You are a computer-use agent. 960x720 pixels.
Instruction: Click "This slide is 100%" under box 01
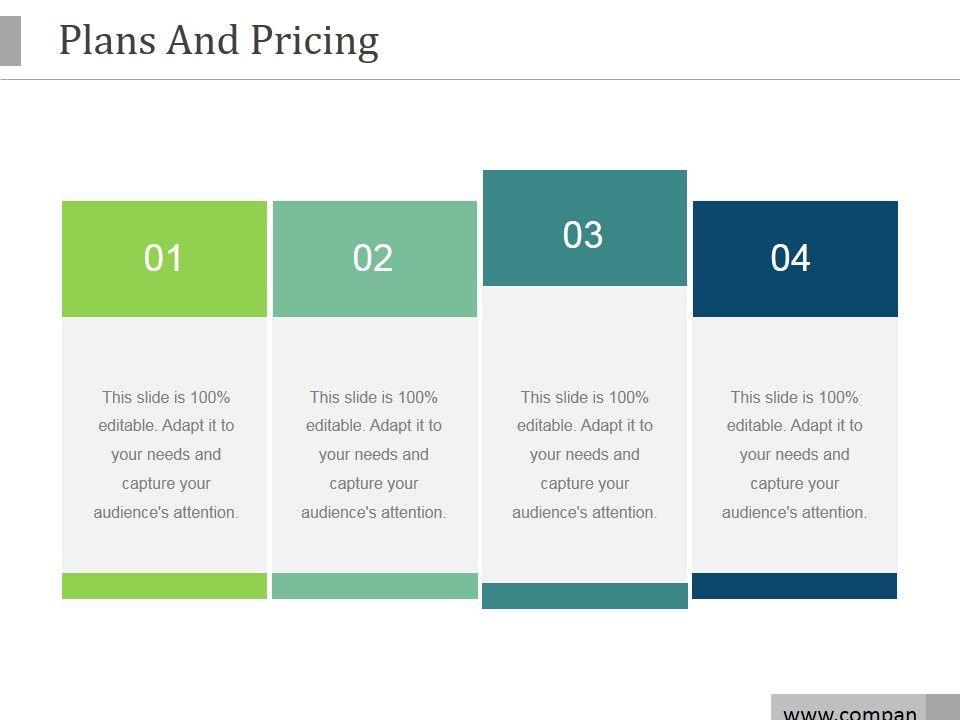(x=166, y=397)
